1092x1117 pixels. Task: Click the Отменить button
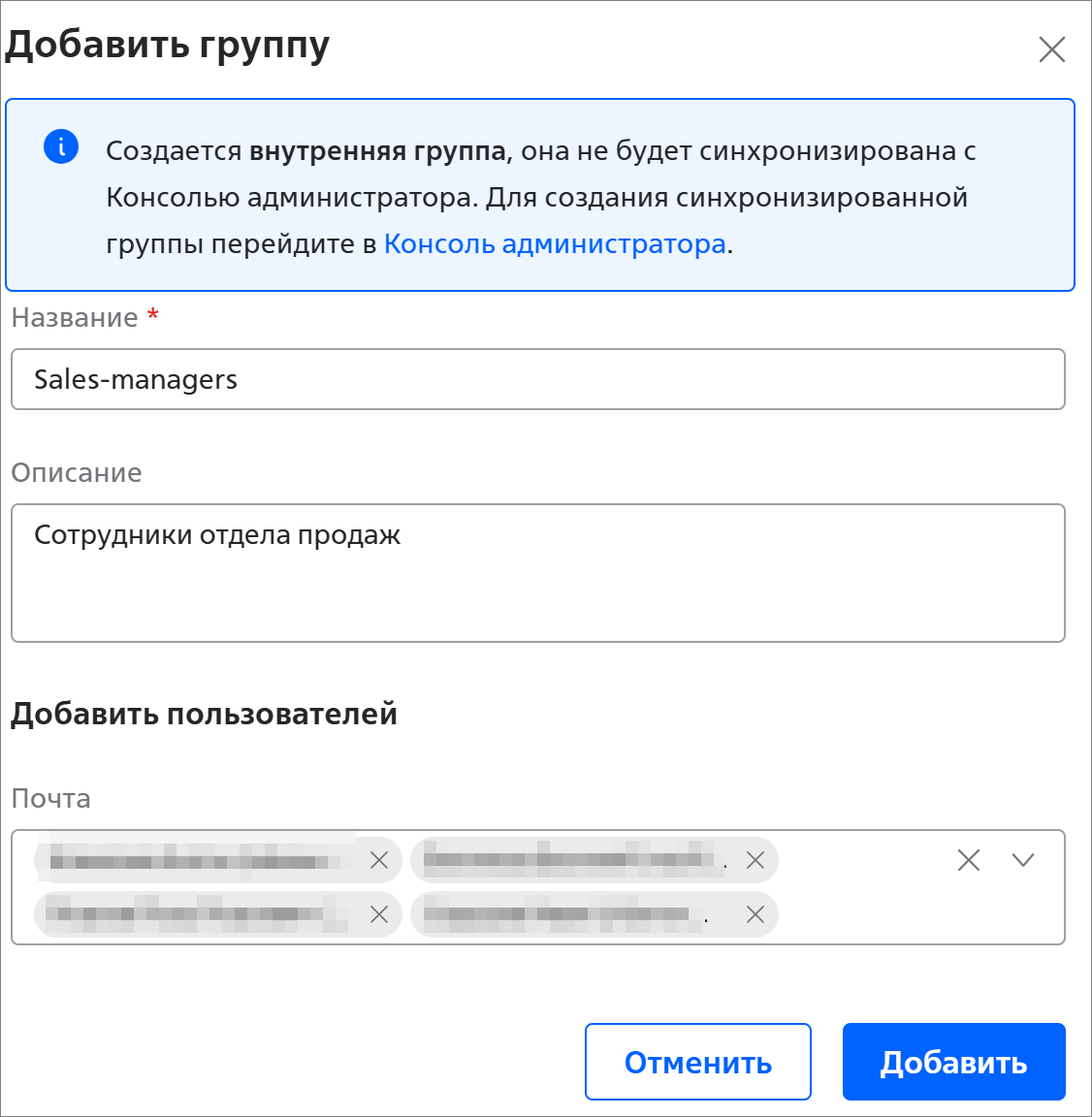point(698,1062)
